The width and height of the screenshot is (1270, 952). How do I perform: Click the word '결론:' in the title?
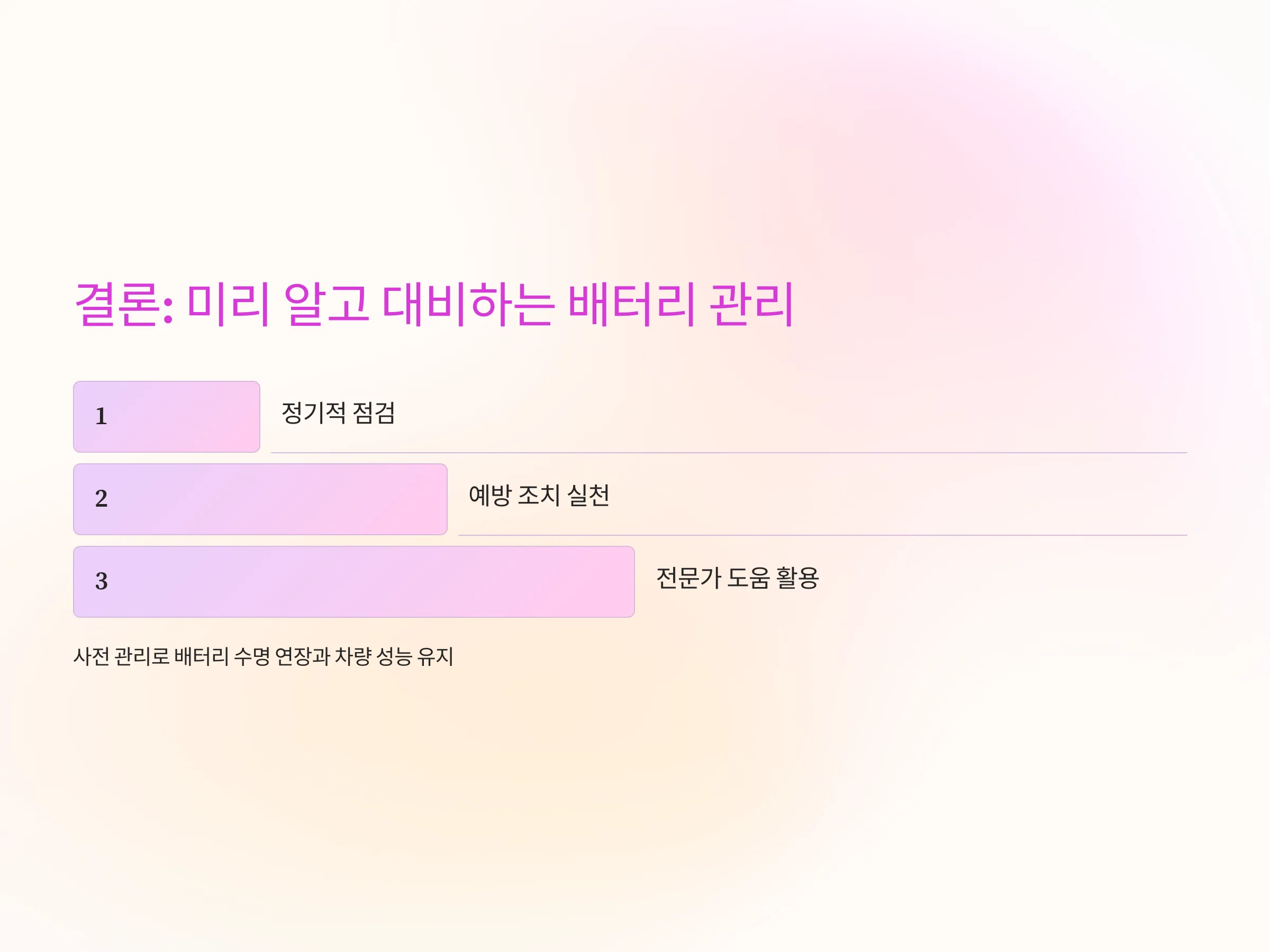[x=124, y=304]
